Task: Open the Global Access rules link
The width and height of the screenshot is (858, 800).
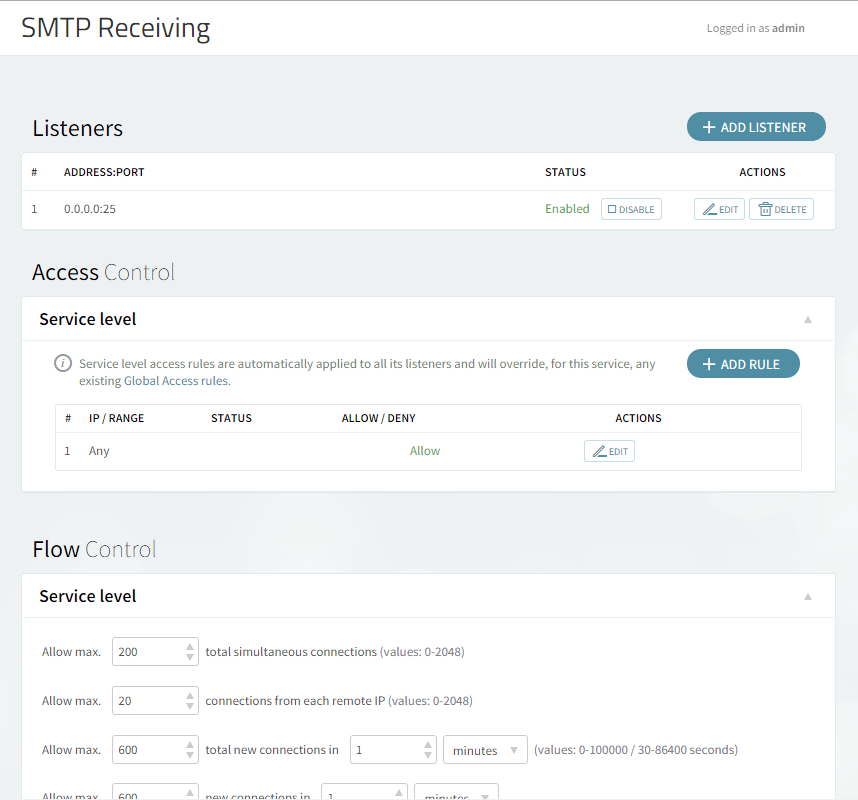Action: [x=160, y=381]
